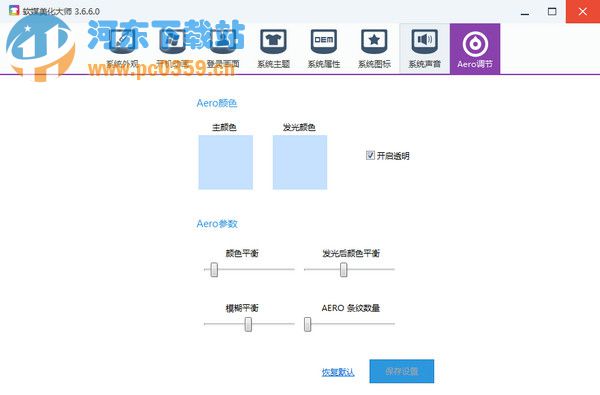Click the 模糊平衡 slider handle
Viewport: 600px width, 395px height.
click(x=248, y=324)
